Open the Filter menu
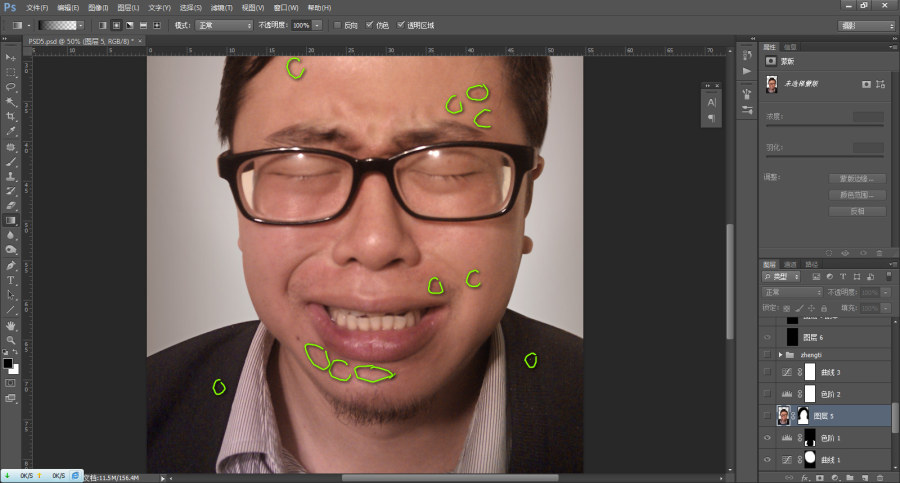Image resolution: width=900 pixels, height=483 pixels. pos(222,7)
